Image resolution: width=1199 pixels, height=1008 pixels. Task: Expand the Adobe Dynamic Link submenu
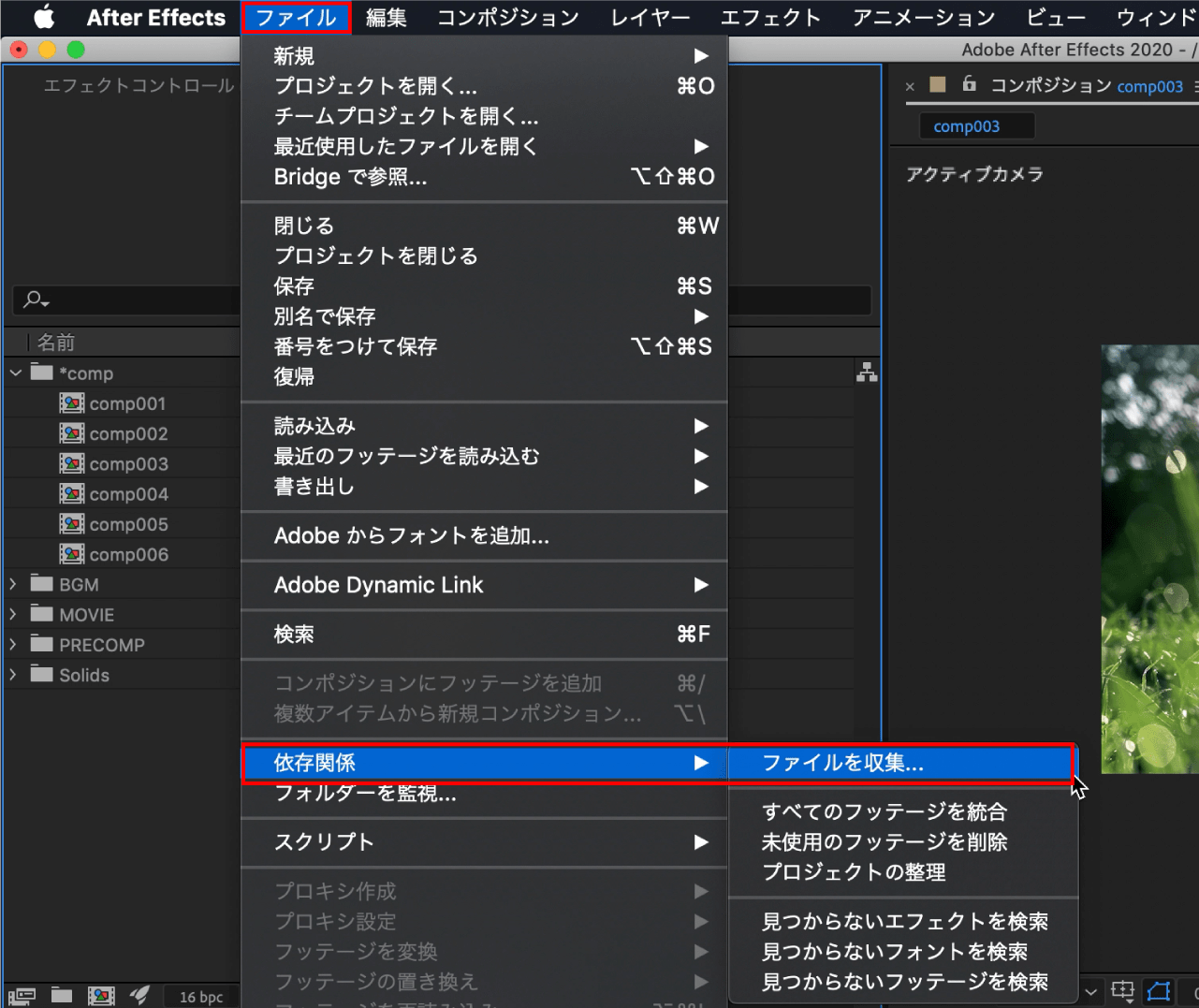484,585
